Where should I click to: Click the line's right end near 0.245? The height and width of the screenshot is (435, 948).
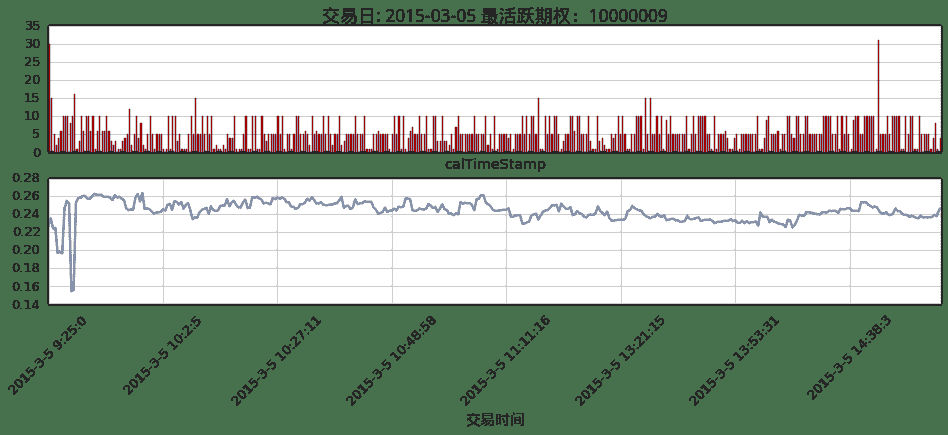(940, 208)
